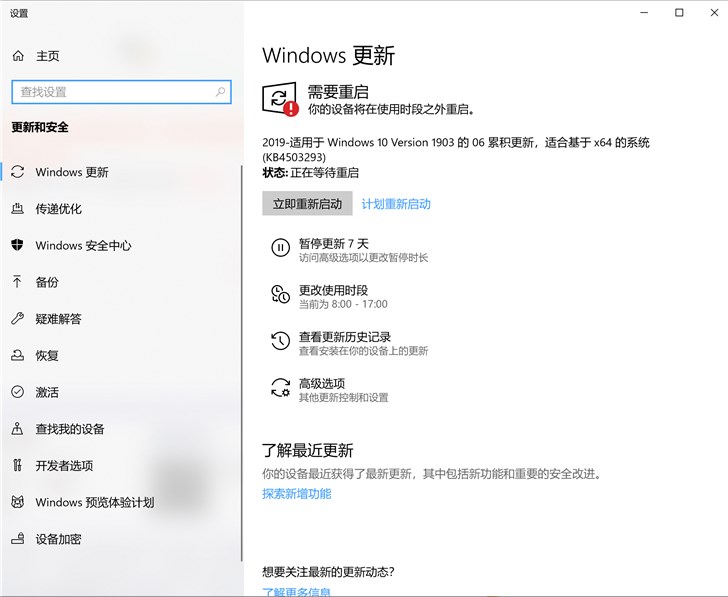Image resolution: width=728 pixels, height=597 pixels.
Task: Click the checkmark circle icon for 激活
Action: click(18, 392)
